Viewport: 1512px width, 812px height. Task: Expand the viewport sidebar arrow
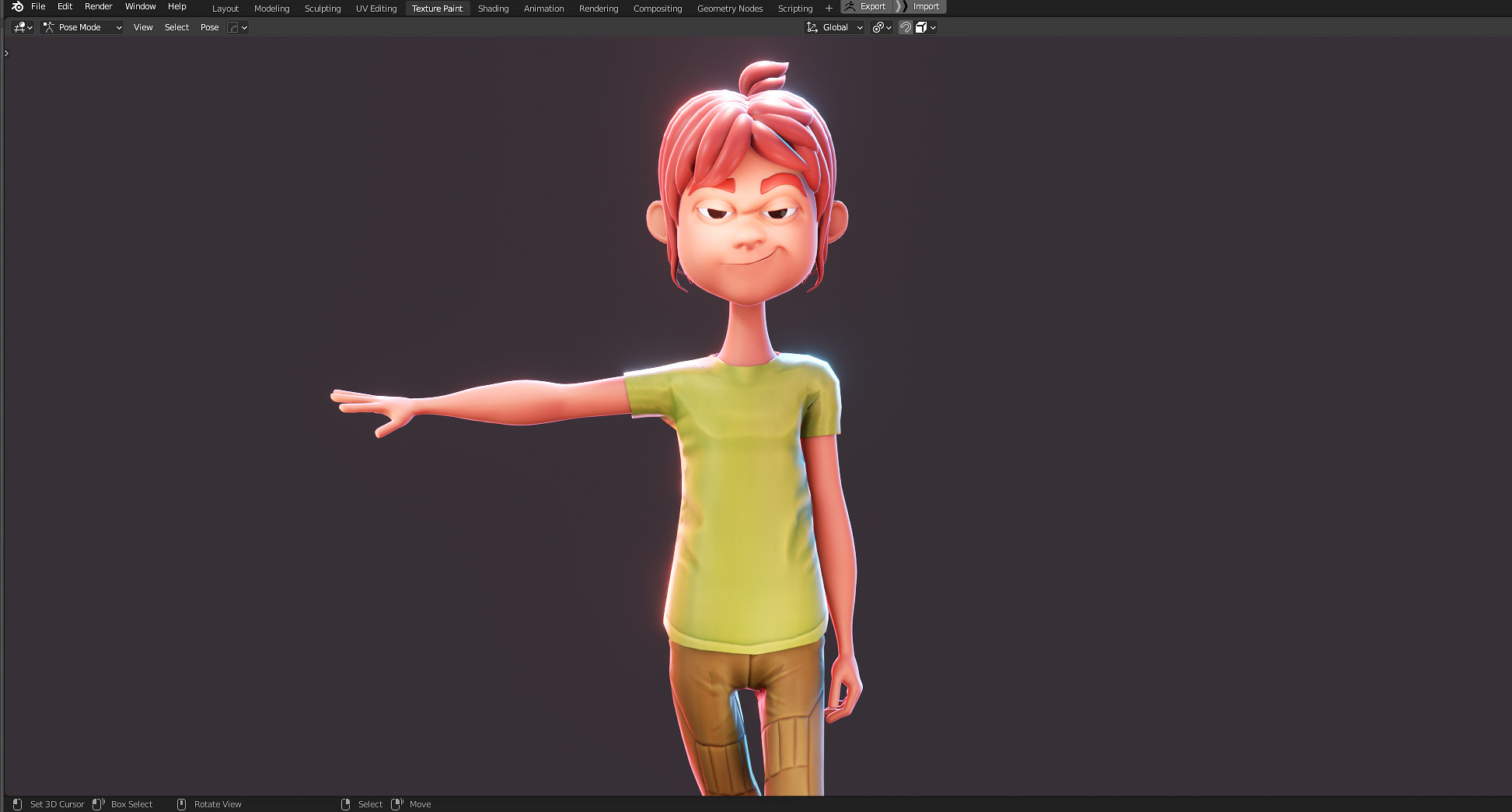(6, 53)
